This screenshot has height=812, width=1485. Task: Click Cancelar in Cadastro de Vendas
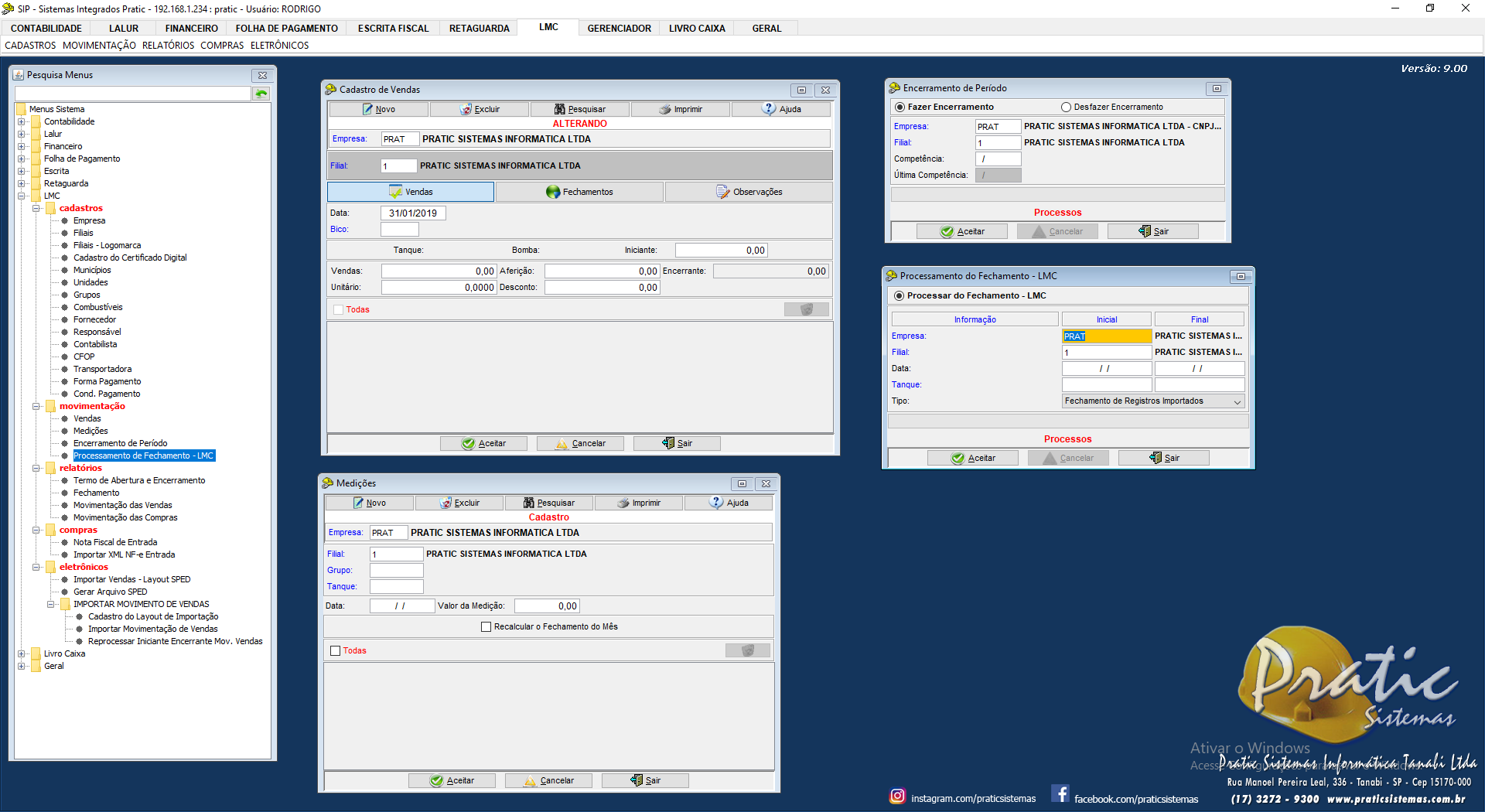(x=581, y=443)
